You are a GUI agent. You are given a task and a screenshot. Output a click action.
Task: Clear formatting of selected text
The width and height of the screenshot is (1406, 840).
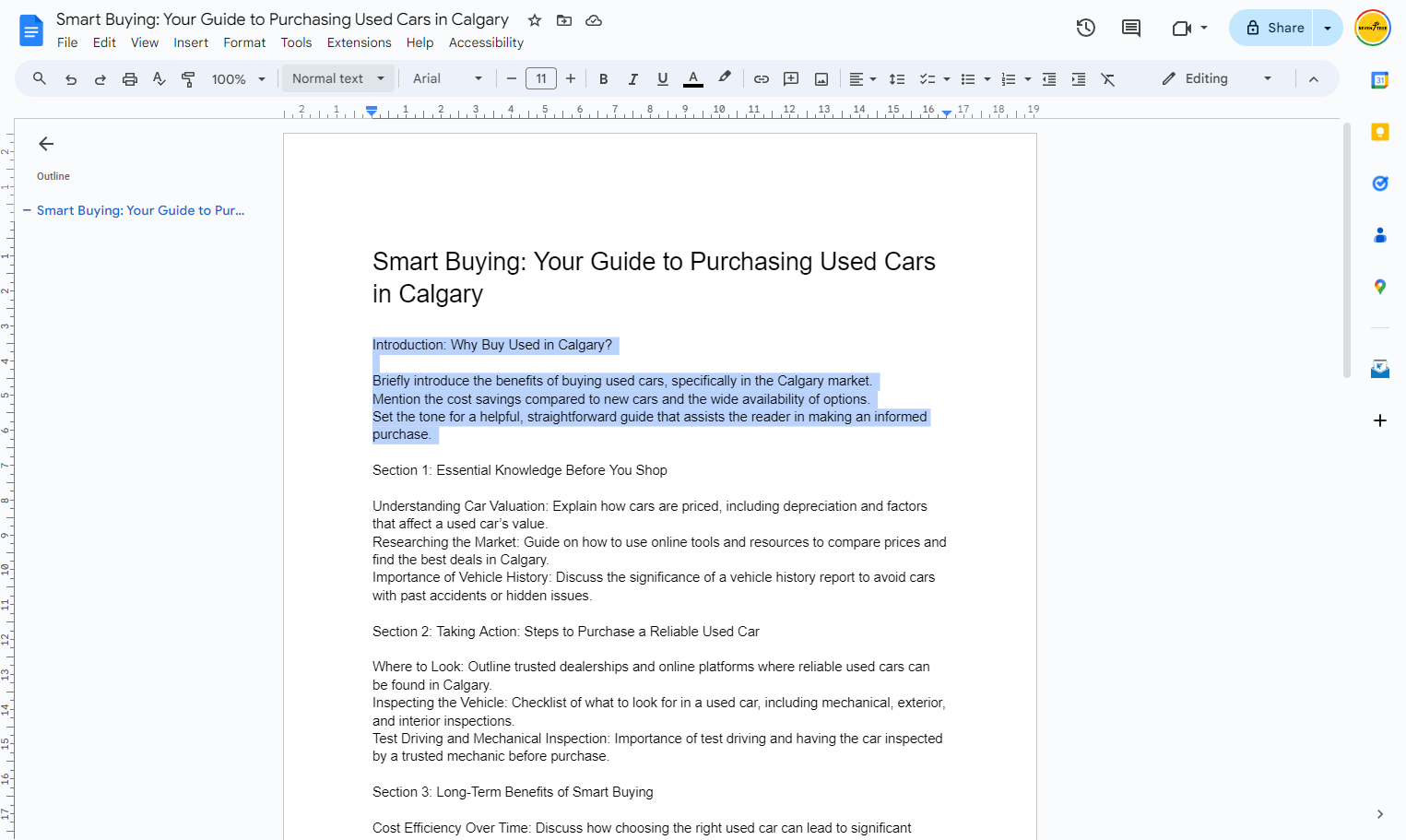click(x=1108, y=79)
